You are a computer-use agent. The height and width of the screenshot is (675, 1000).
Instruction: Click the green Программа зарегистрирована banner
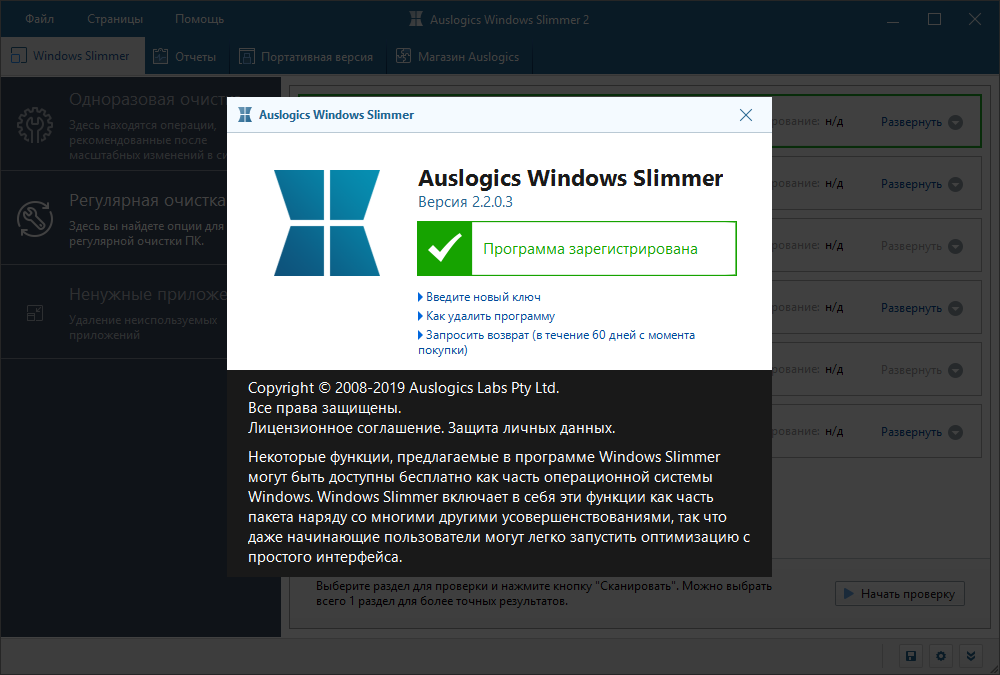click(x=576, y=248)
